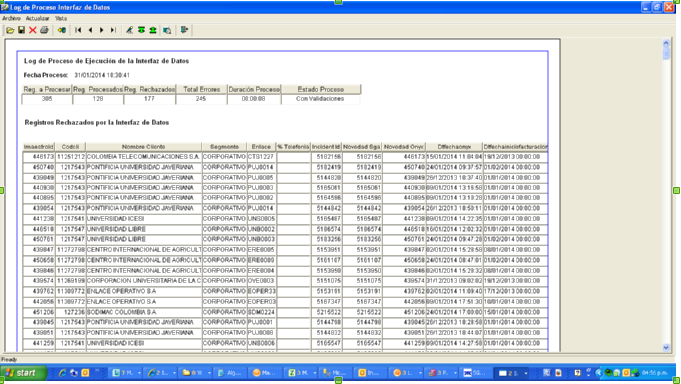The width and height of the screenshot is (681, 384).
Task: Click the Imaestroid value 446173
Action: 39,156
